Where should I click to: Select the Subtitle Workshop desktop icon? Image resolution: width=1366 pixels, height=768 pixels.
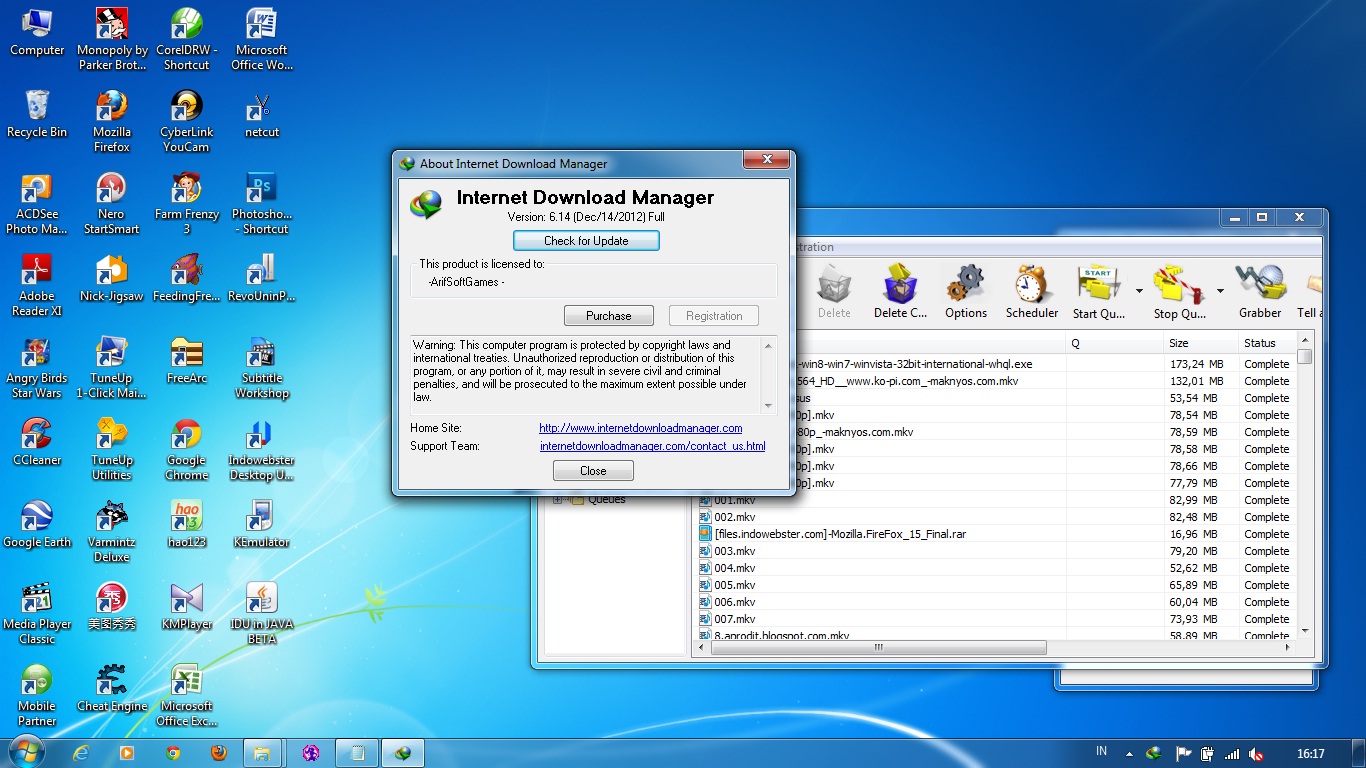pyautogui.click(x=262, y=367)
